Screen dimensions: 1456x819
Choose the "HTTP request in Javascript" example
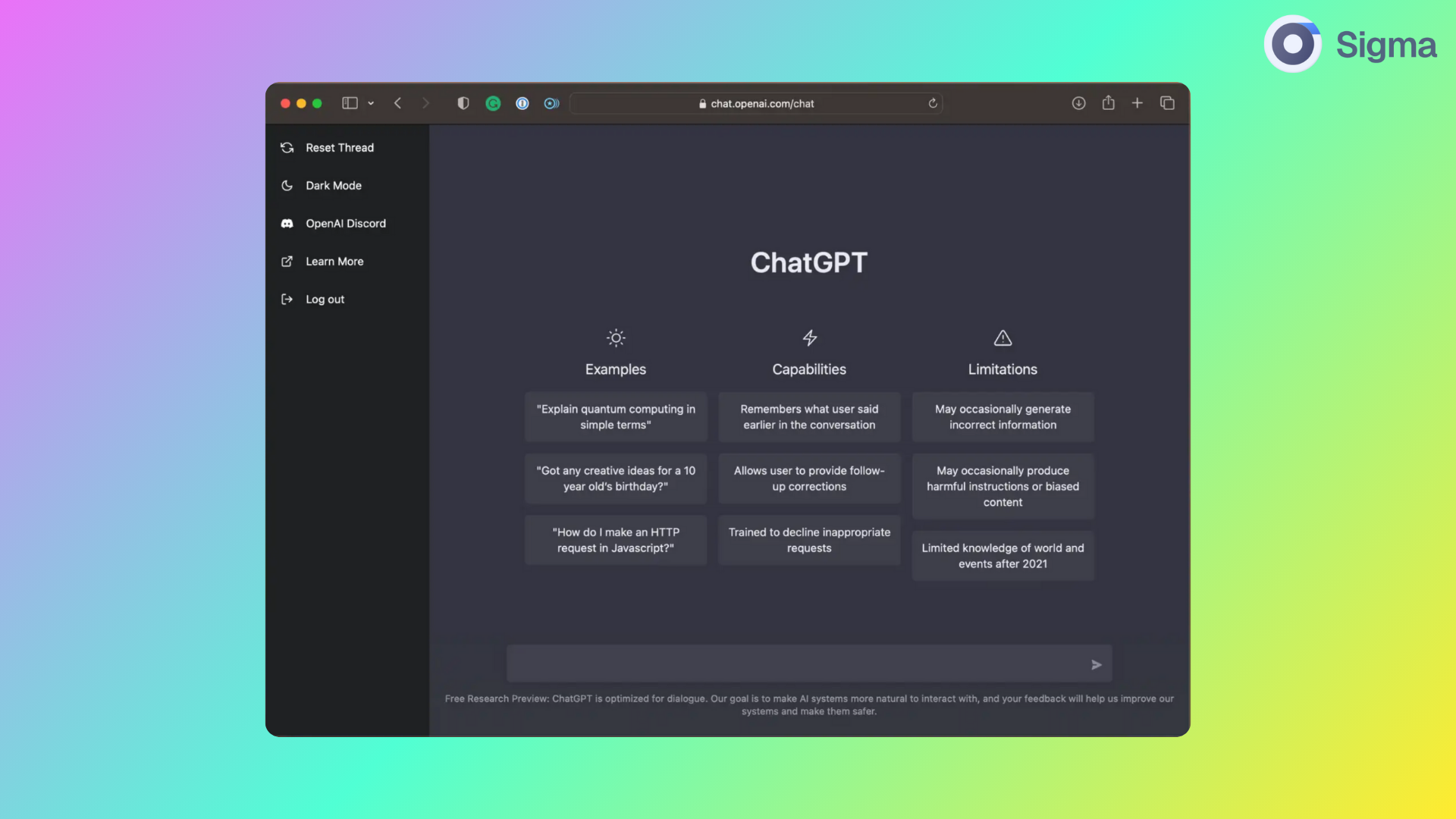[x=616, y=540]
